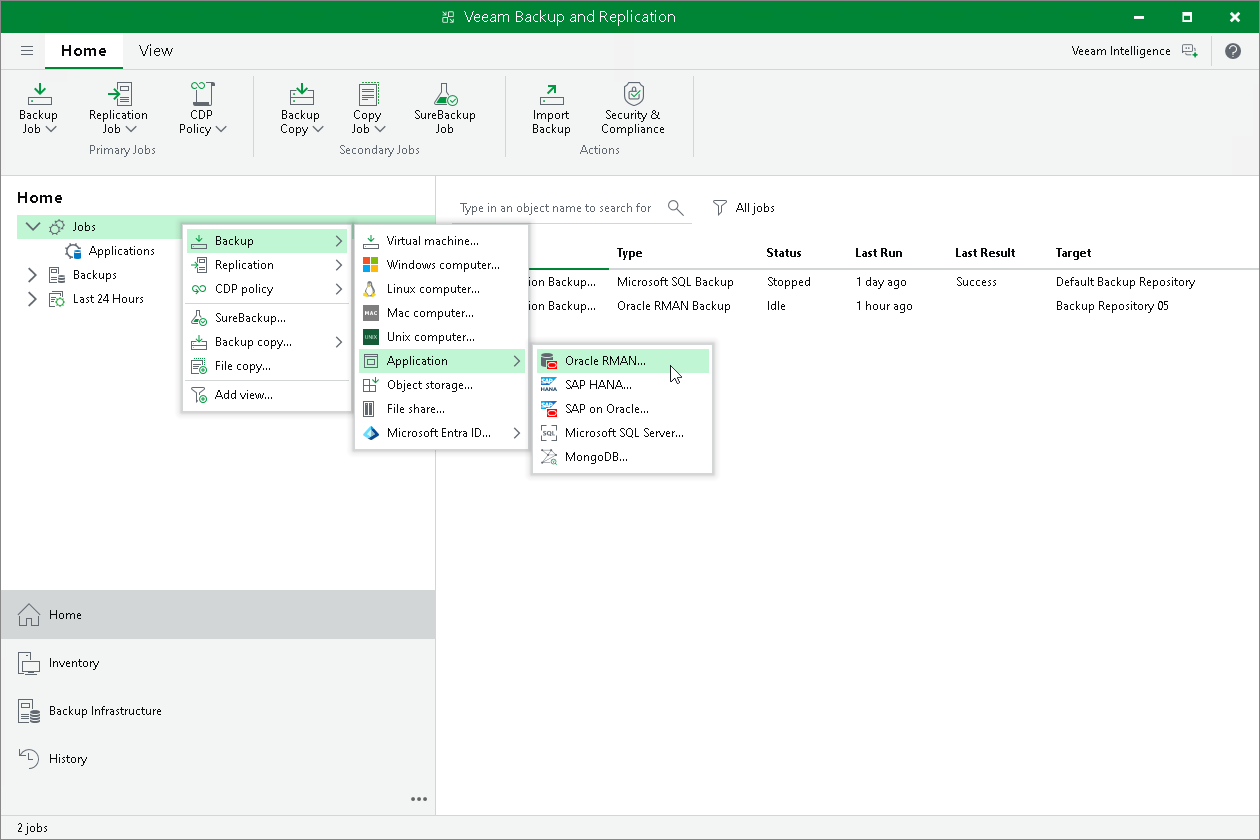Expand the Backups tree node
1260x840 pixels.
(x=32, y=275)
